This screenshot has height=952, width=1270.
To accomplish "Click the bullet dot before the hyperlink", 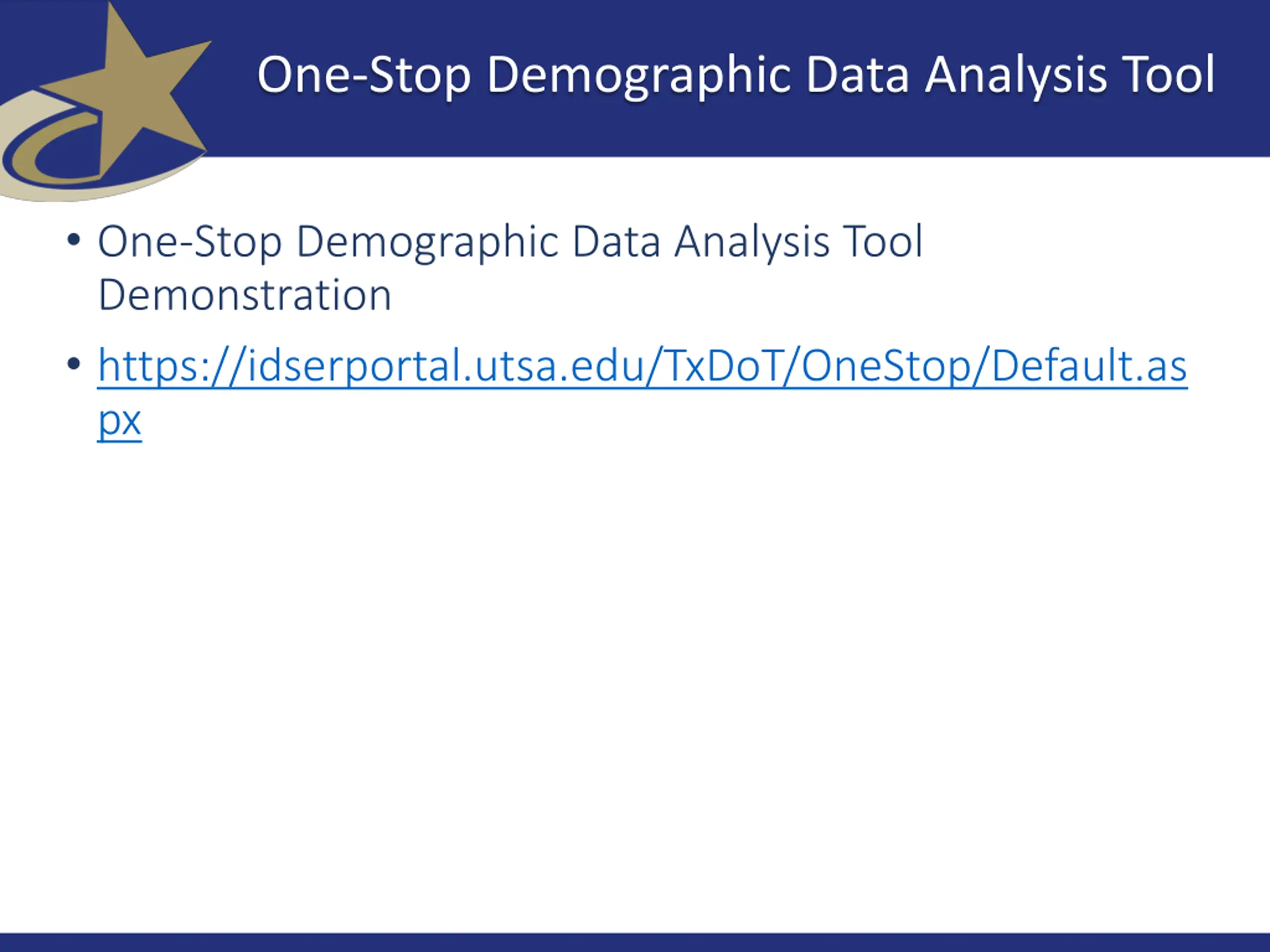I will click(x=73, y=363).
